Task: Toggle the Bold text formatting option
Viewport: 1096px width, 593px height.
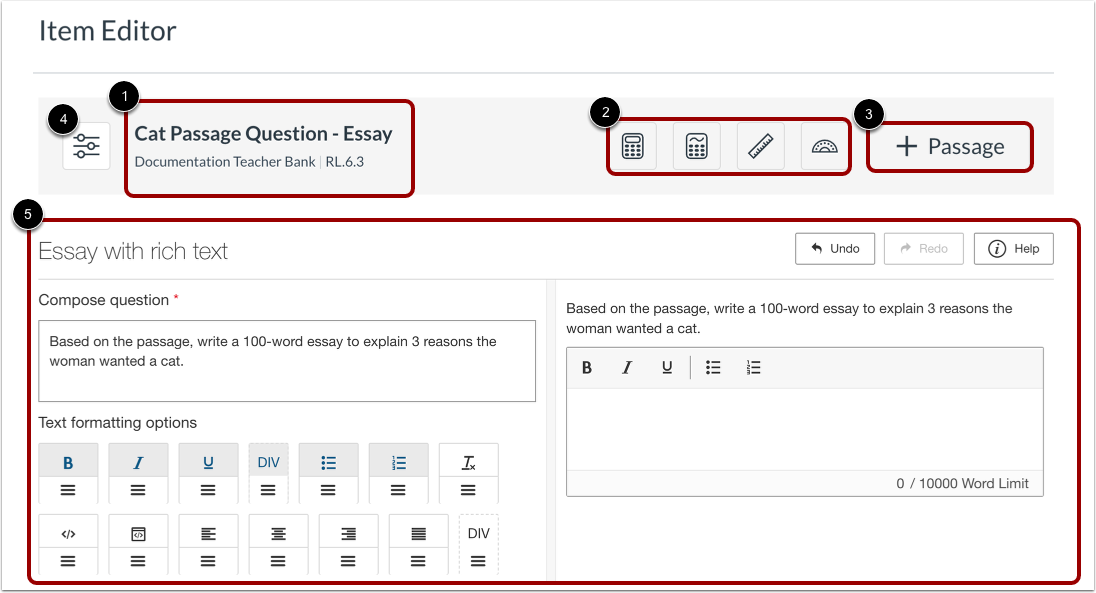Action: (x=68, y=461)
